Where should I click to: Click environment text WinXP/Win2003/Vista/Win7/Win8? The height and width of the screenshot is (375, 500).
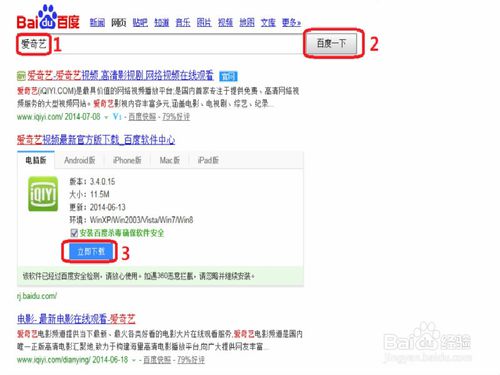coord(141,220)
